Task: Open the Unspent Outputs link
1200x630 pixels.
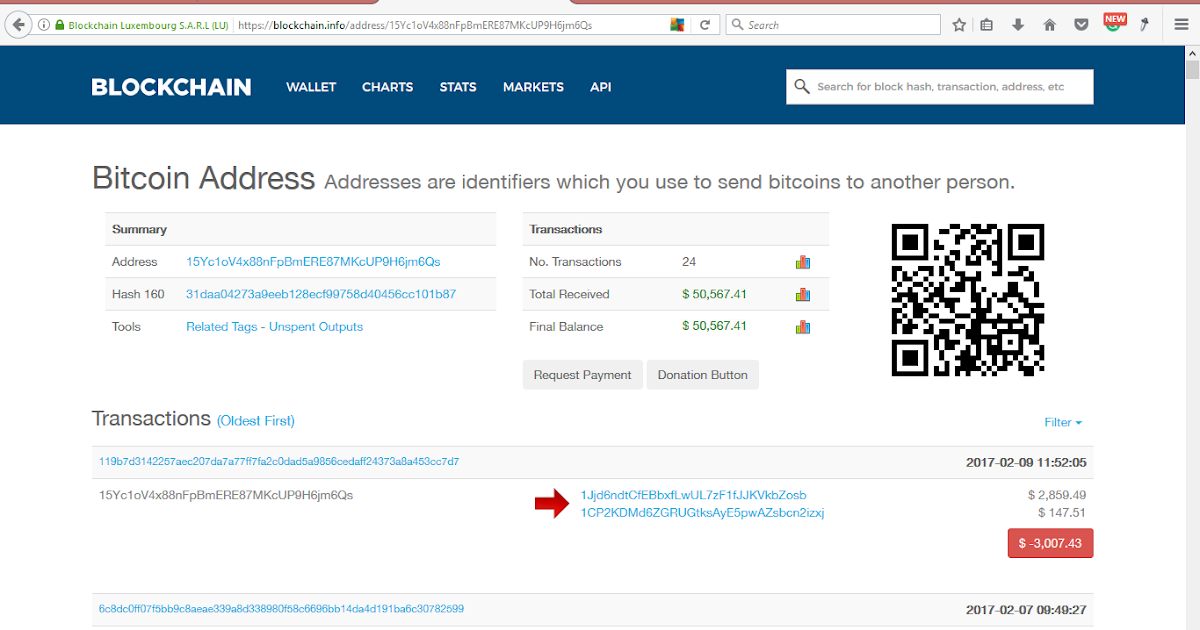Action: point(316,327)
